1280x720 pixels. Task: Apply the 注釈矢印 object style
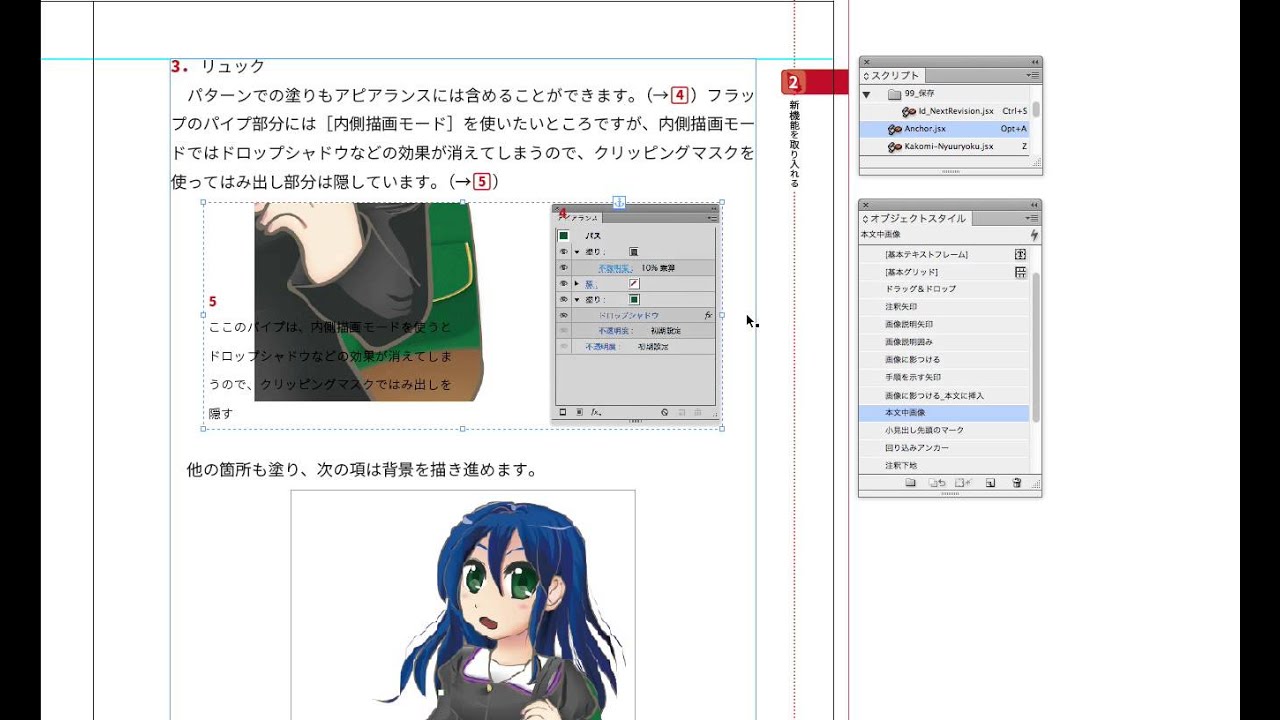click(x=945, y=307)
